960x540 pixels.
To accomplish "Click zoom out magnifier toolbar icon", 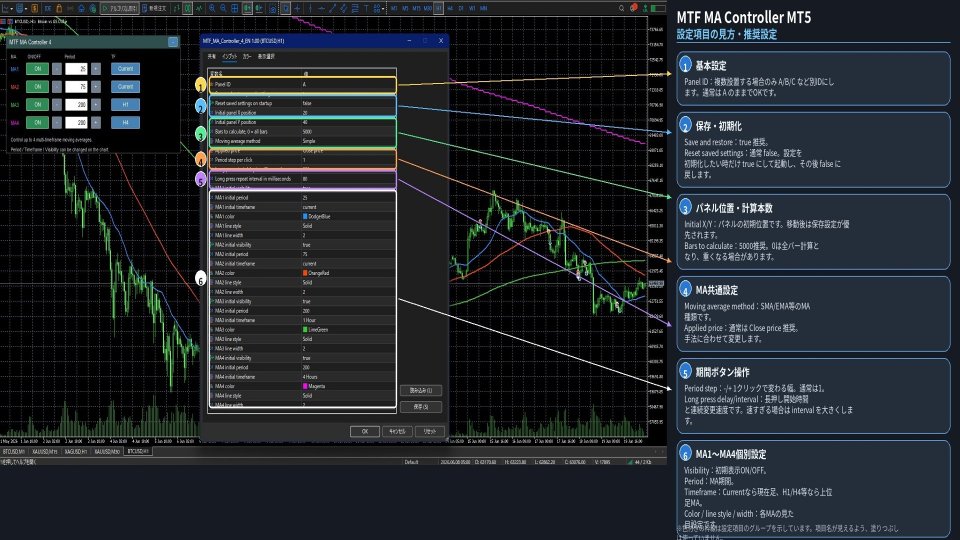I will click(223, 9).
